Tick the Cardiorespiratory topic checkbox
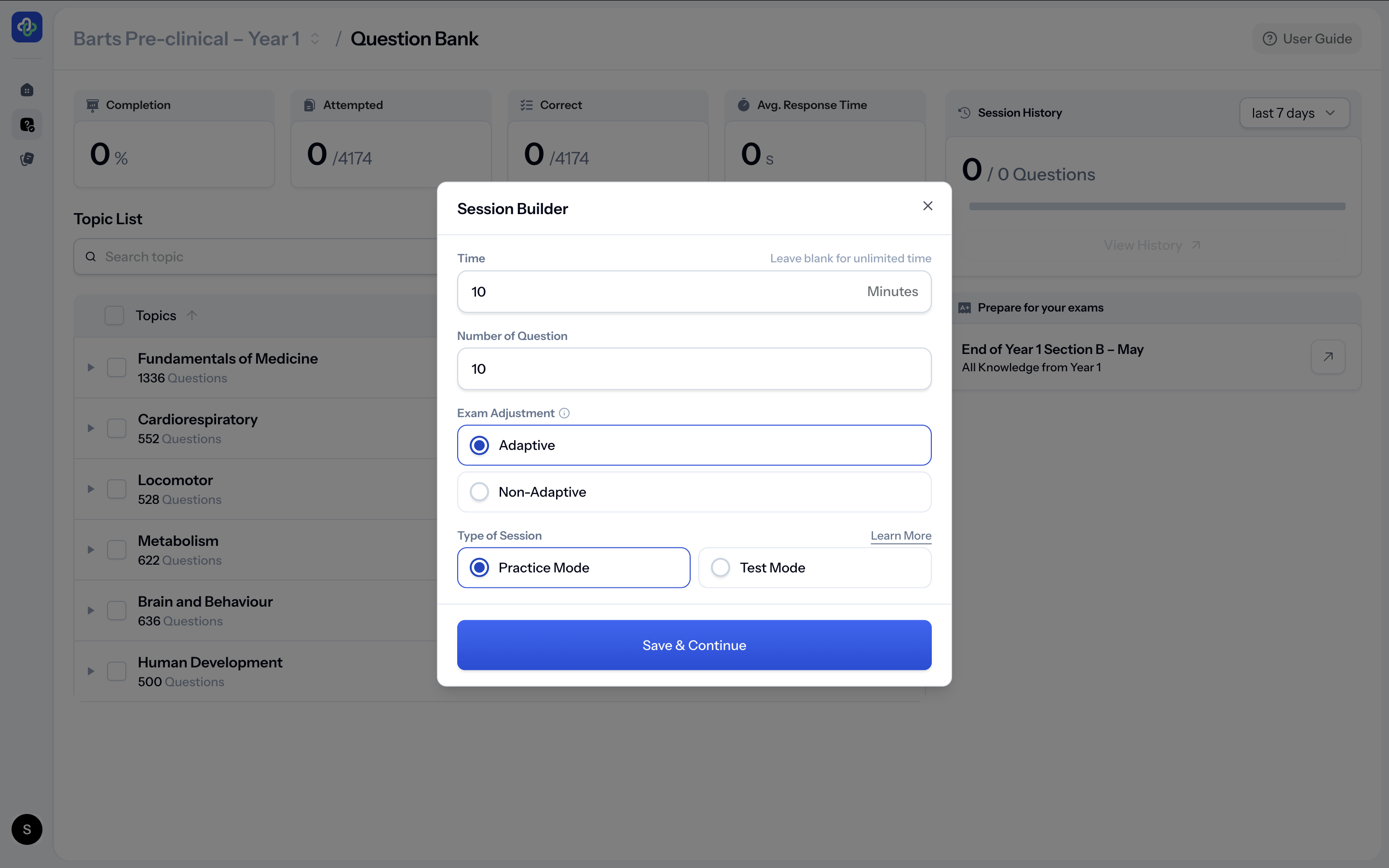 [x=117, y=428]
